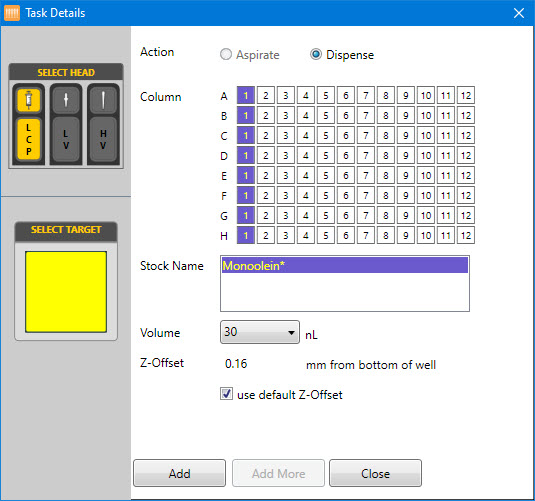Click the LCP head label button
535x501 pixels.
(29, 139)
